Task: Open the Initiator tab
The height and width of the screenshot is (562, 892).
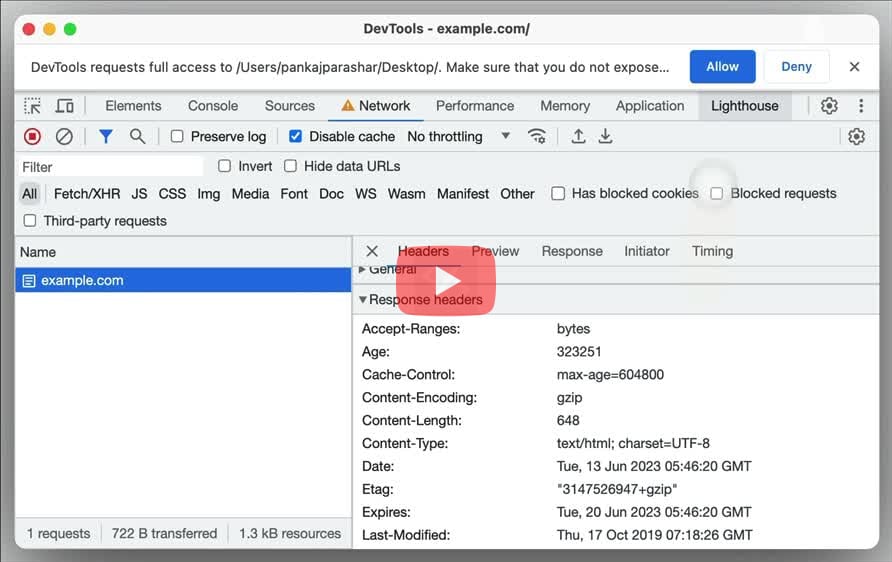Action: pyautogui.click(x=647, y=251)
